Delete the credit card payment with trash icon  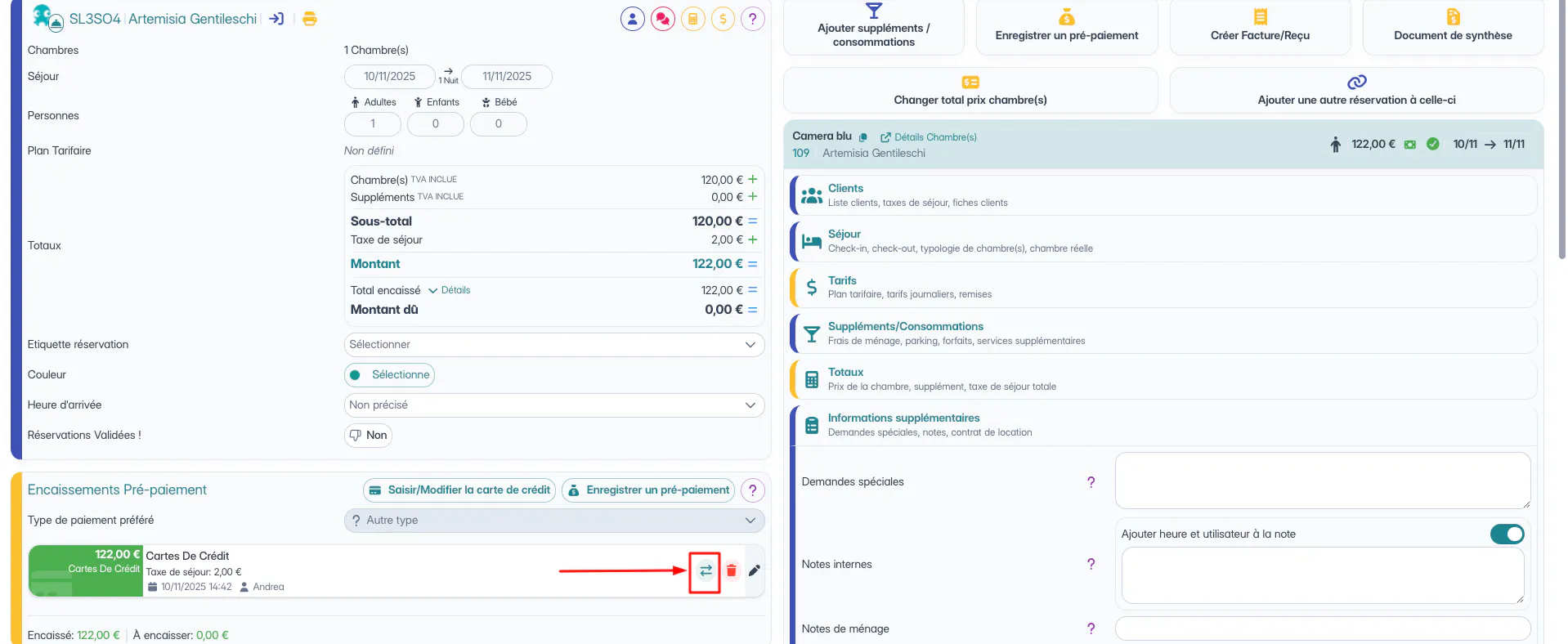click(732, 570)
